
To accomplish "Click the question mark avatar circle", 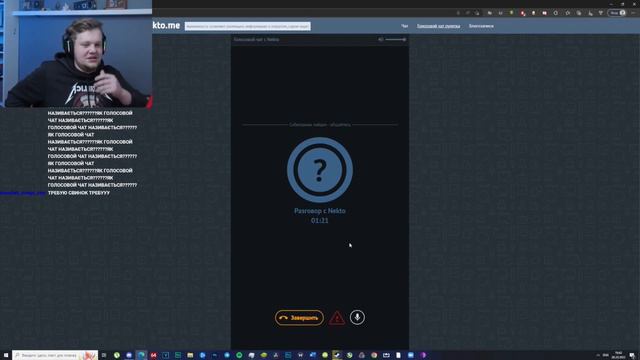I will tap(320, 170).
